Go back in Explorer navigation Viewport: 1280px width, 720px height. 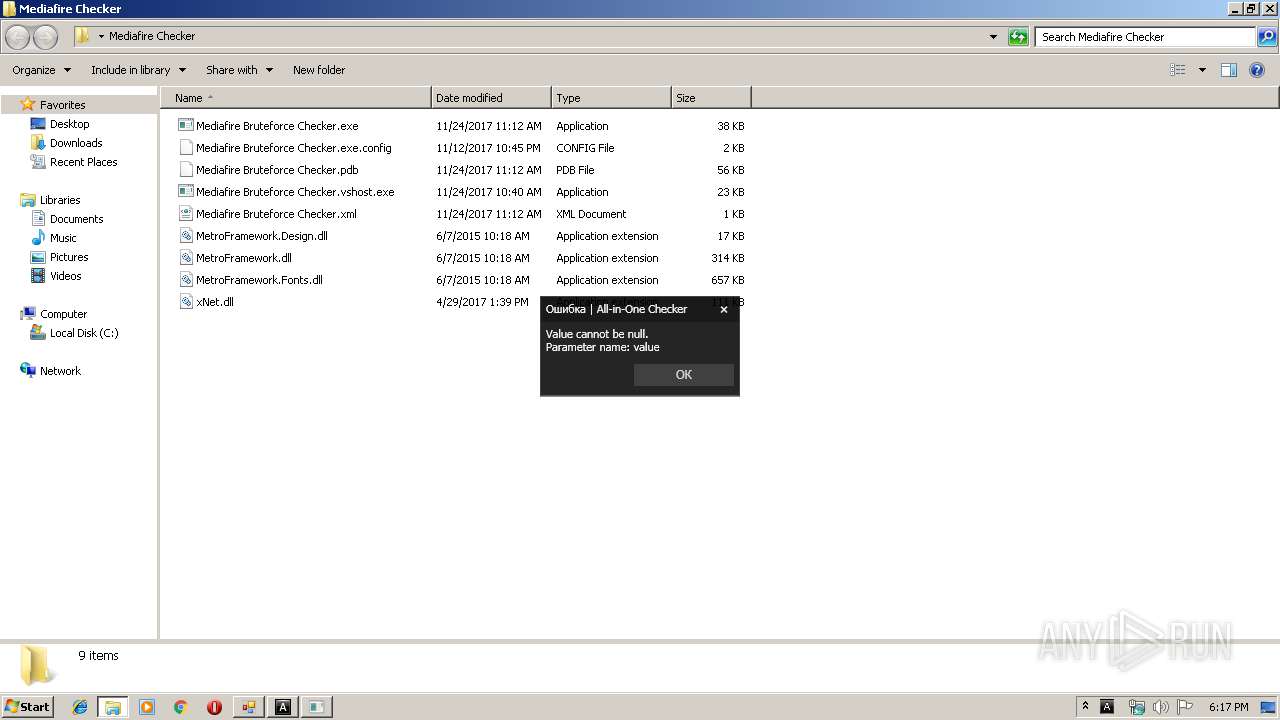click(x=18, y=37)
